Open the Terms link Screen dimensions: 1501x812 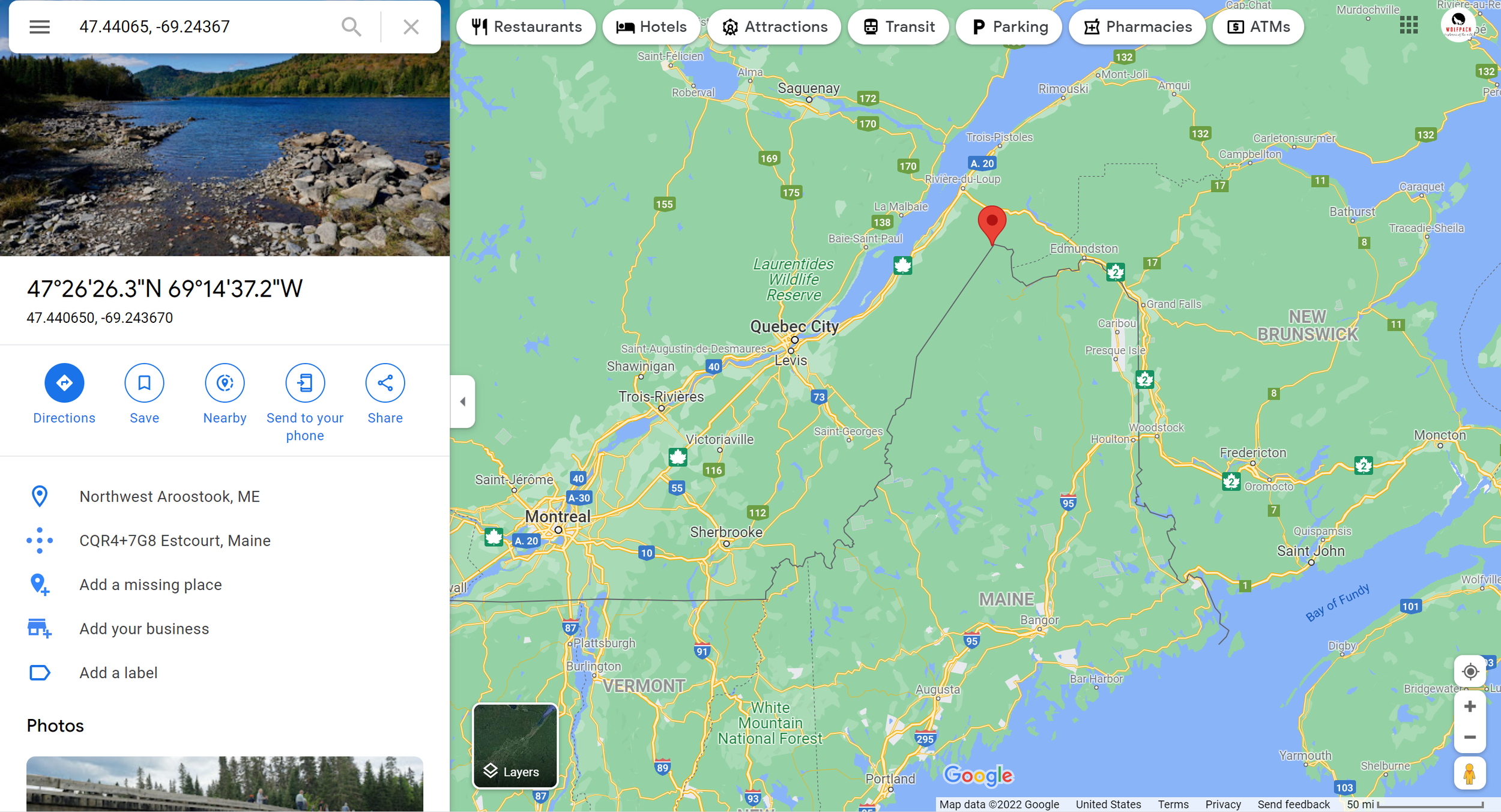(x=1173, y=804)
